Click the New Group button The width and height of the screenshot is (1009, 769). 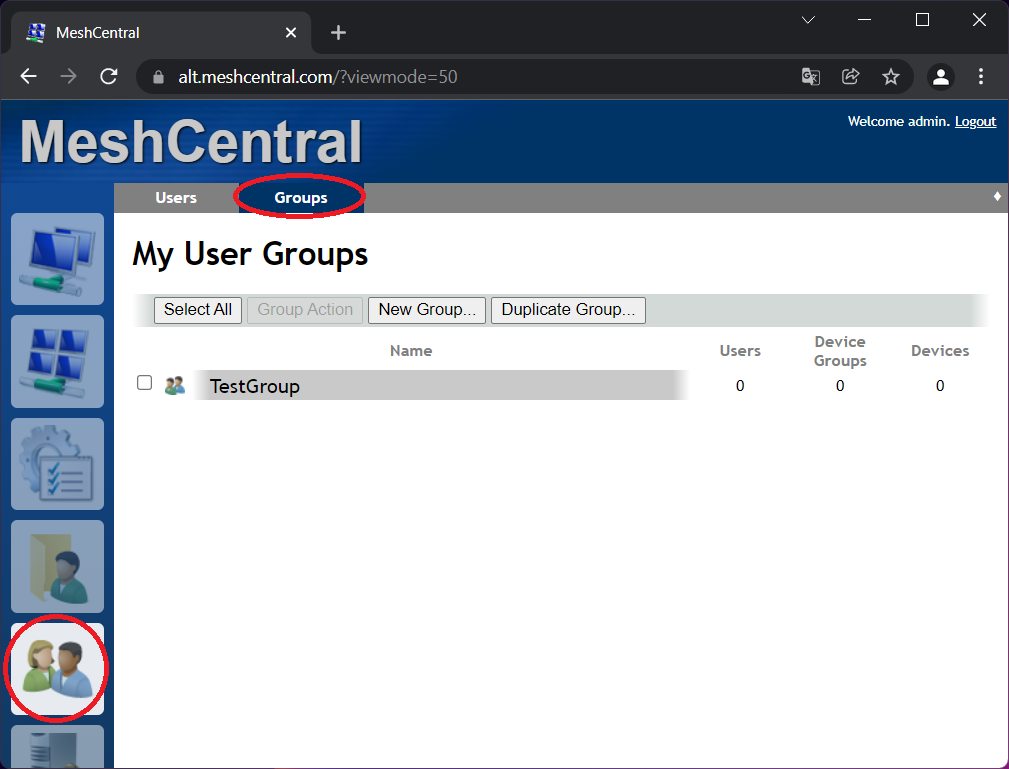(x=426, y=310)
